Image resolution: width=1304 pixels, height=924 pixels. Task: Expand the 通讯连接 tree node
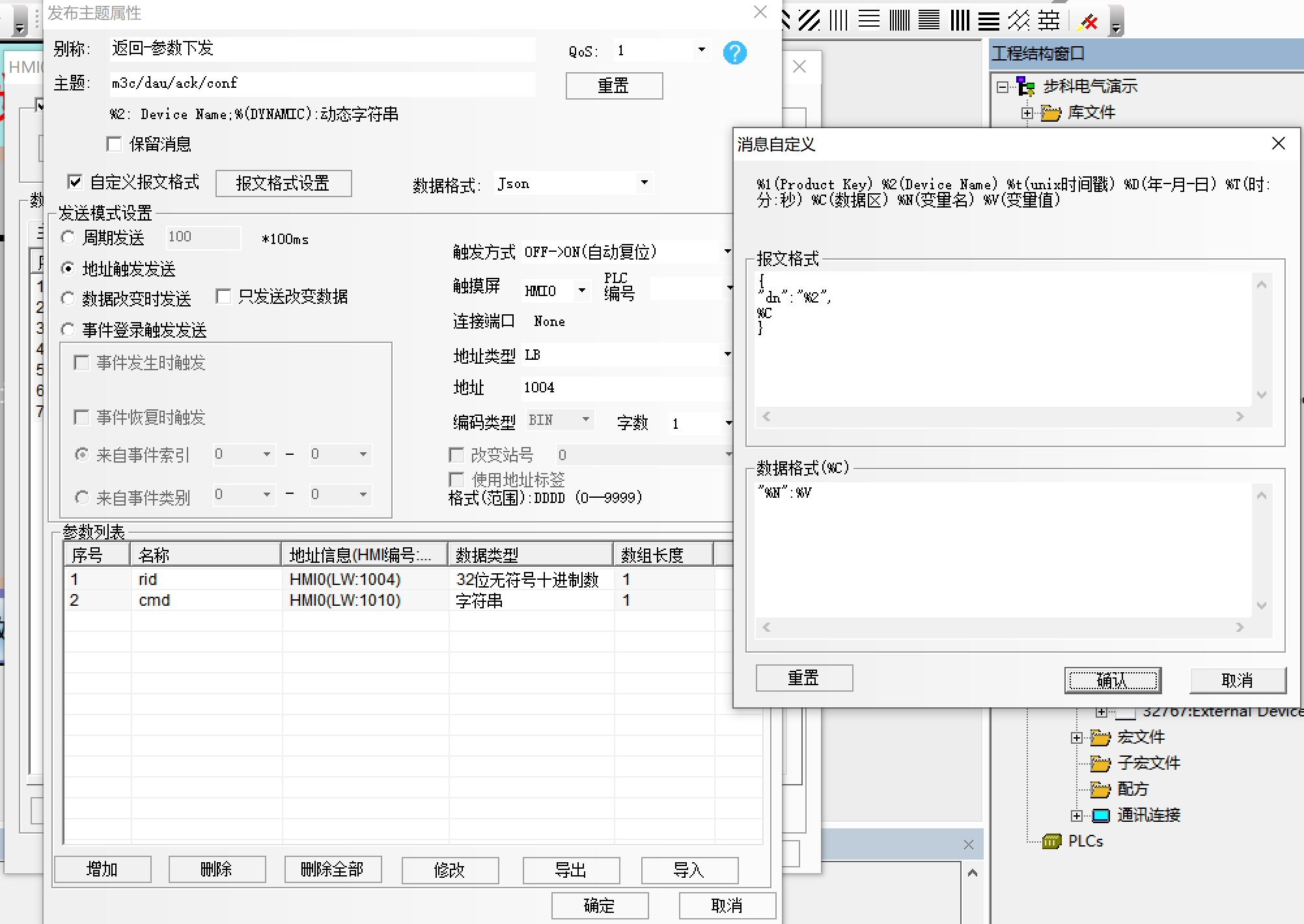coord(1077,815)
